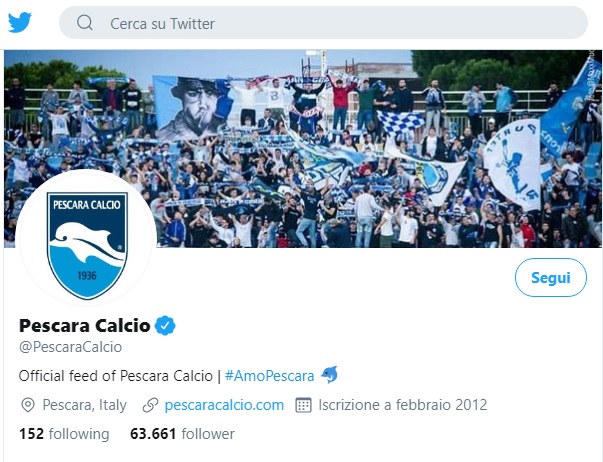Click the location pin icon

point(28,405)
